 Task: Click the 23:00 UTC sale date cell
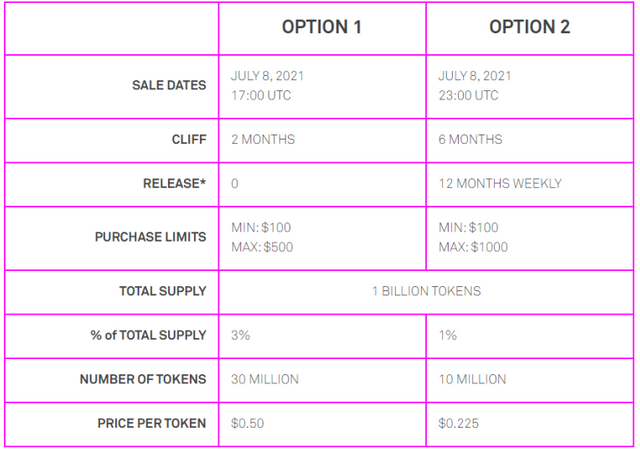(x=530, y=87)
